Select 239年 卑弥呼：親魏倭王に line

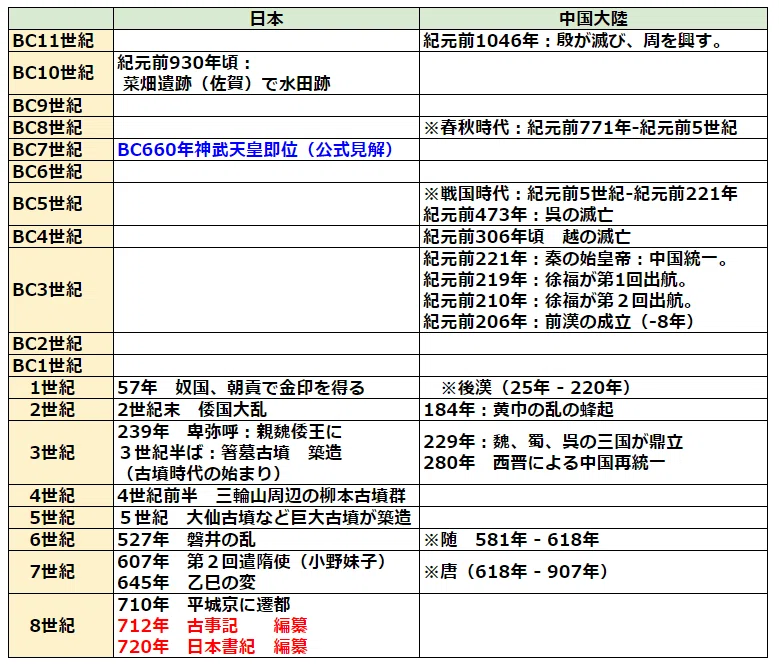coord(230,432)
